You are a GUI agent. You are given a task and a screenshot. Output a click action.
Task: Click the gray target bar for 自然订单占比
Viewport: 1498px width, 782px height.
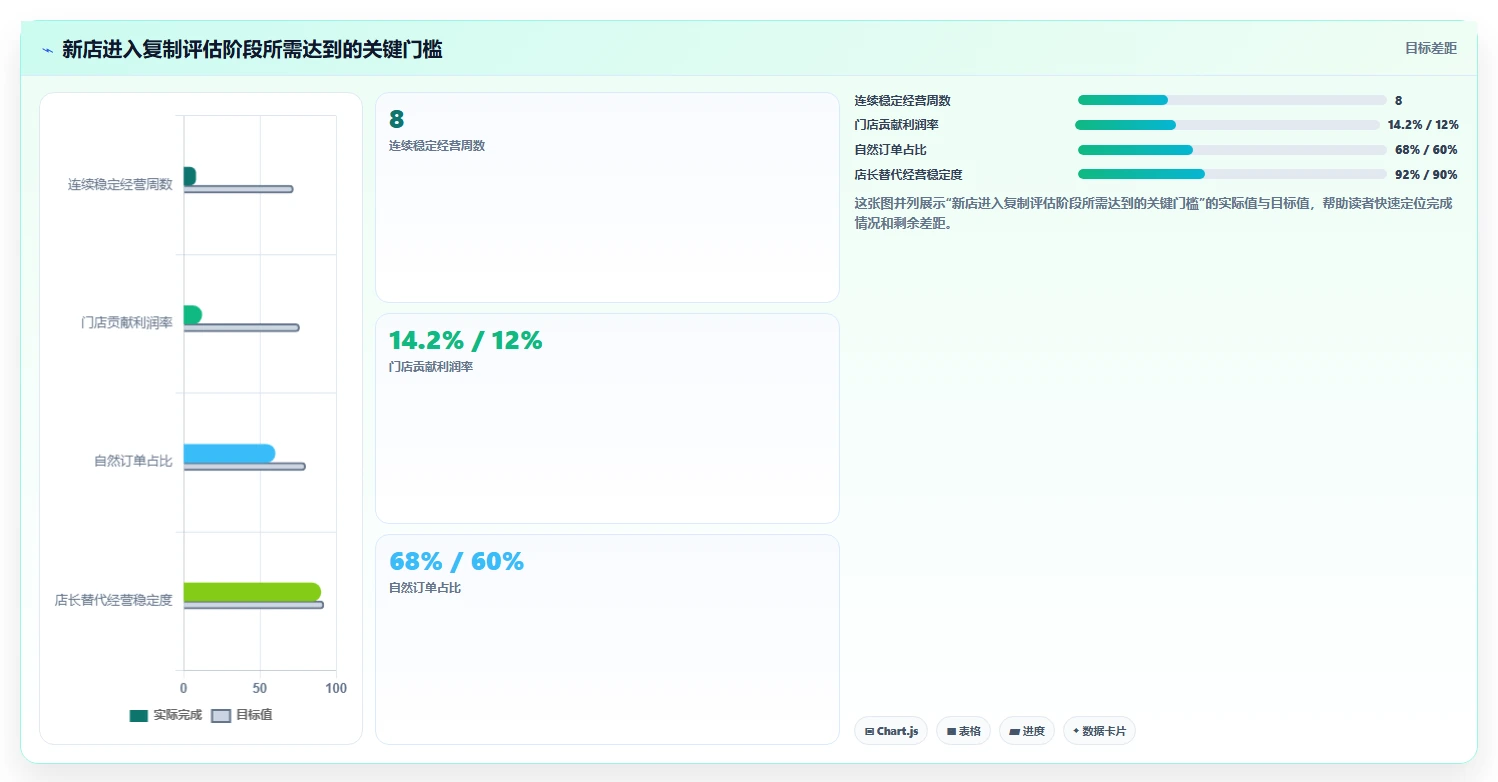pyautogui.click(x=244, y=466)
